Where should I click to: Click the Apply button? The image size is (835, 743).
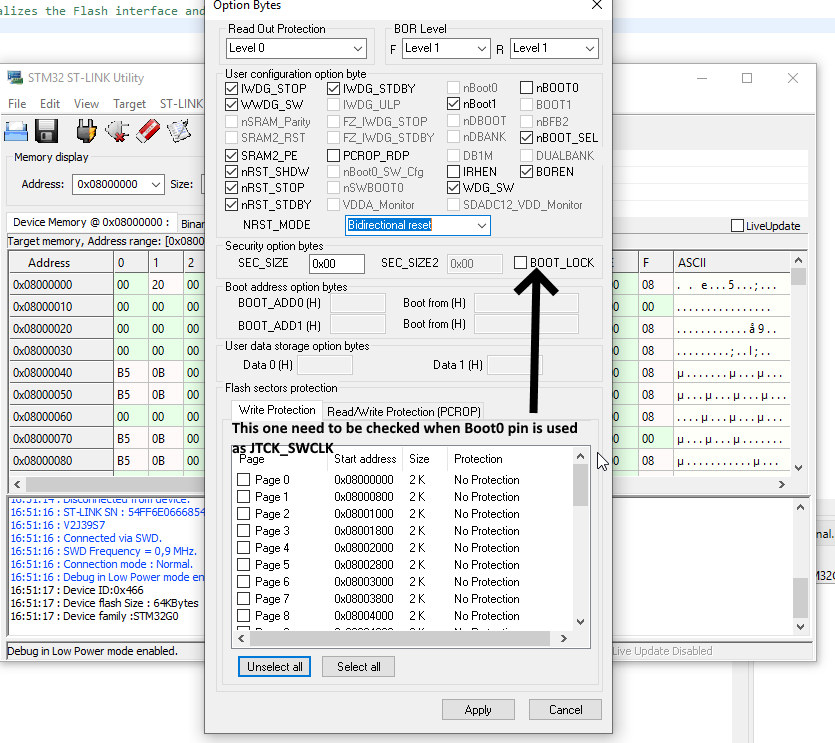pos(478,710)
